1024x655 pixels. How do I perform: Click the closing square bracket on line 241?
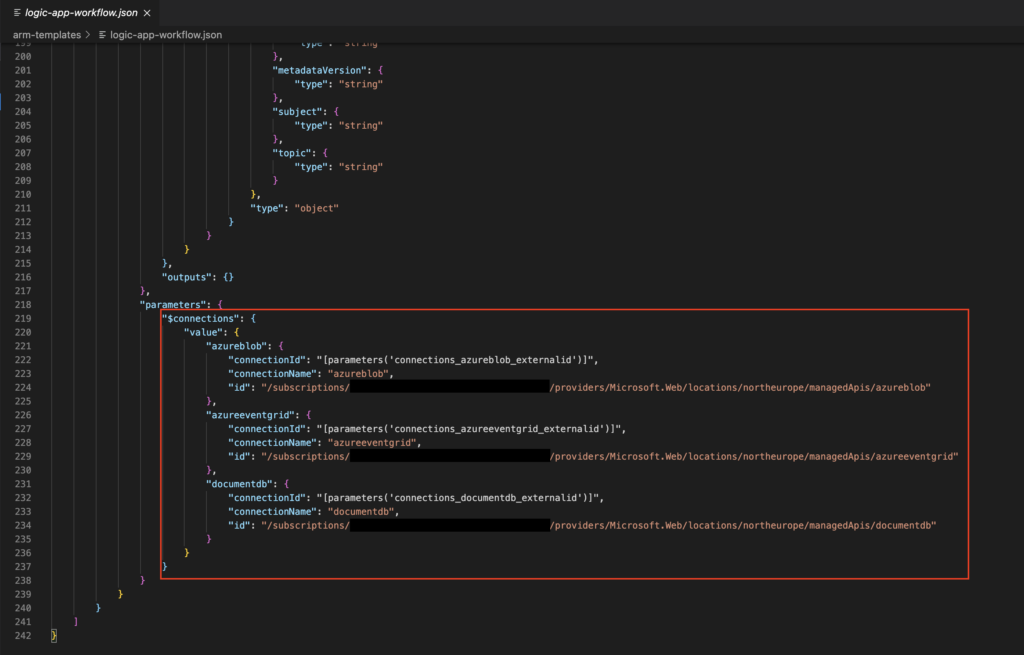click(x=76, y=622)
